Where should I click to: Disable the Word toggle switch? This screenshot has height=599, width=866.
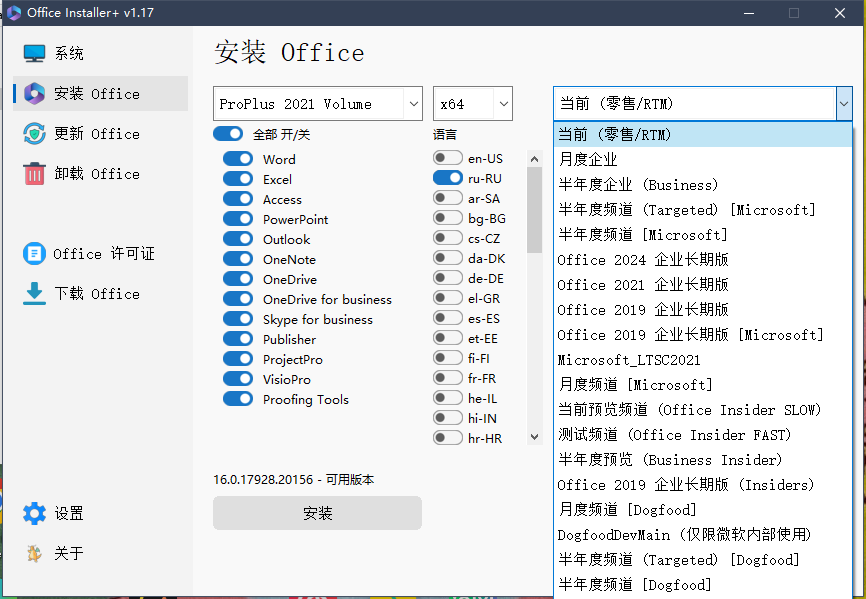click(238, 159)
